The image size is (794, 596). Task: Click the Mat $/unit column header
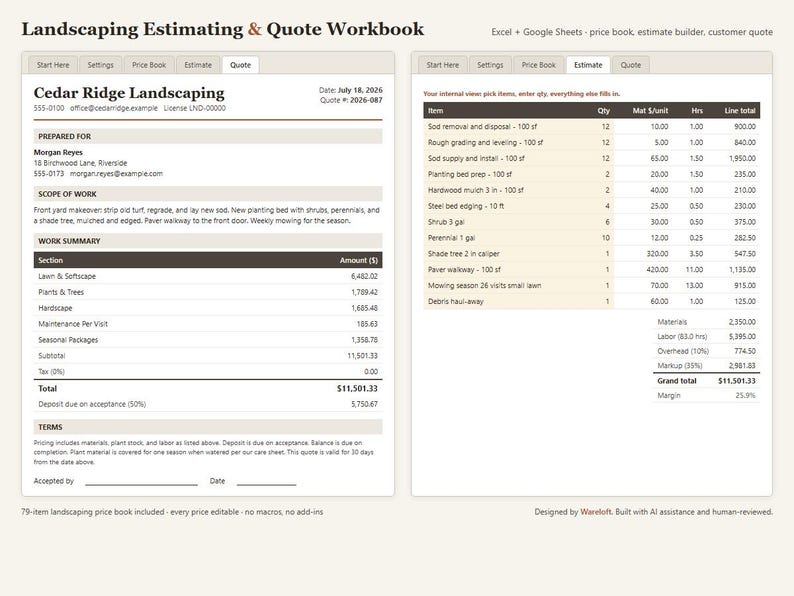point(650,110)
